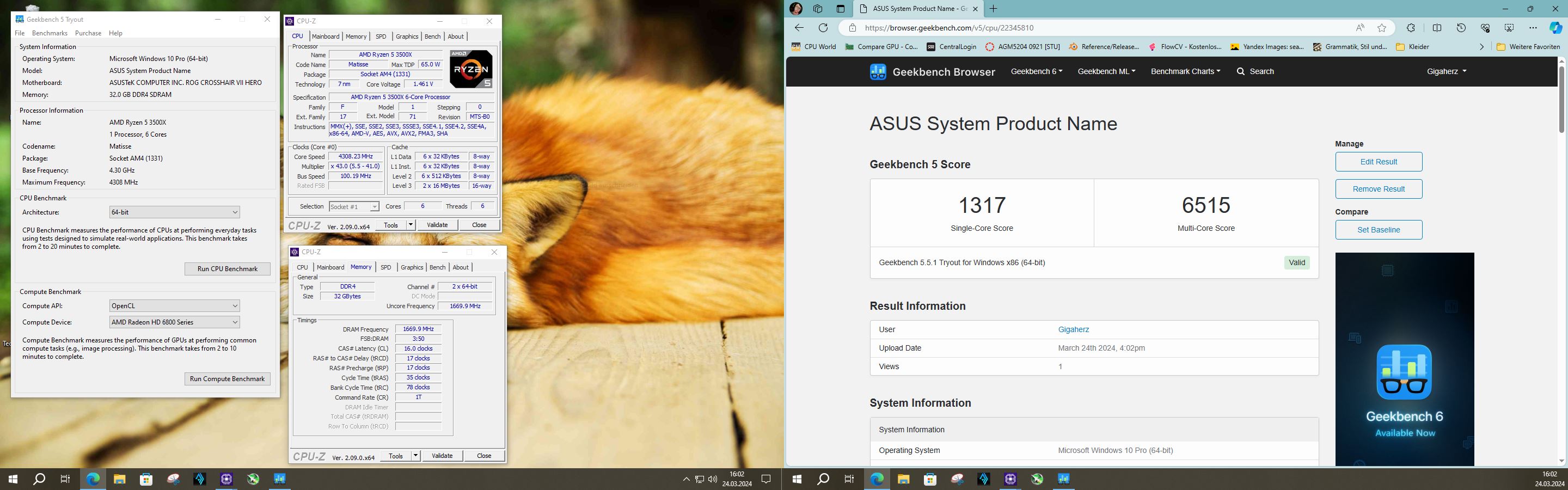Open Search in Geekbench Browser nav
Image resolution: width=1568 pixels, height=490 pixels.
point(1255,71)
